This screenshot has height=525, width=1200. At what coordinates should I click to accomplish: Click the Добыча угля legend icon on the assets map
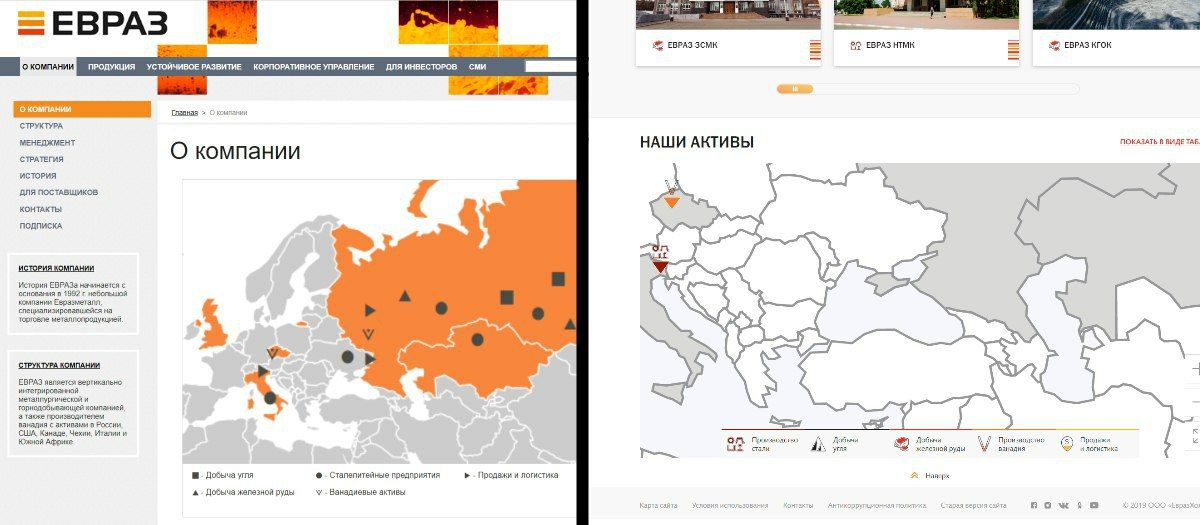click(817, 445)
